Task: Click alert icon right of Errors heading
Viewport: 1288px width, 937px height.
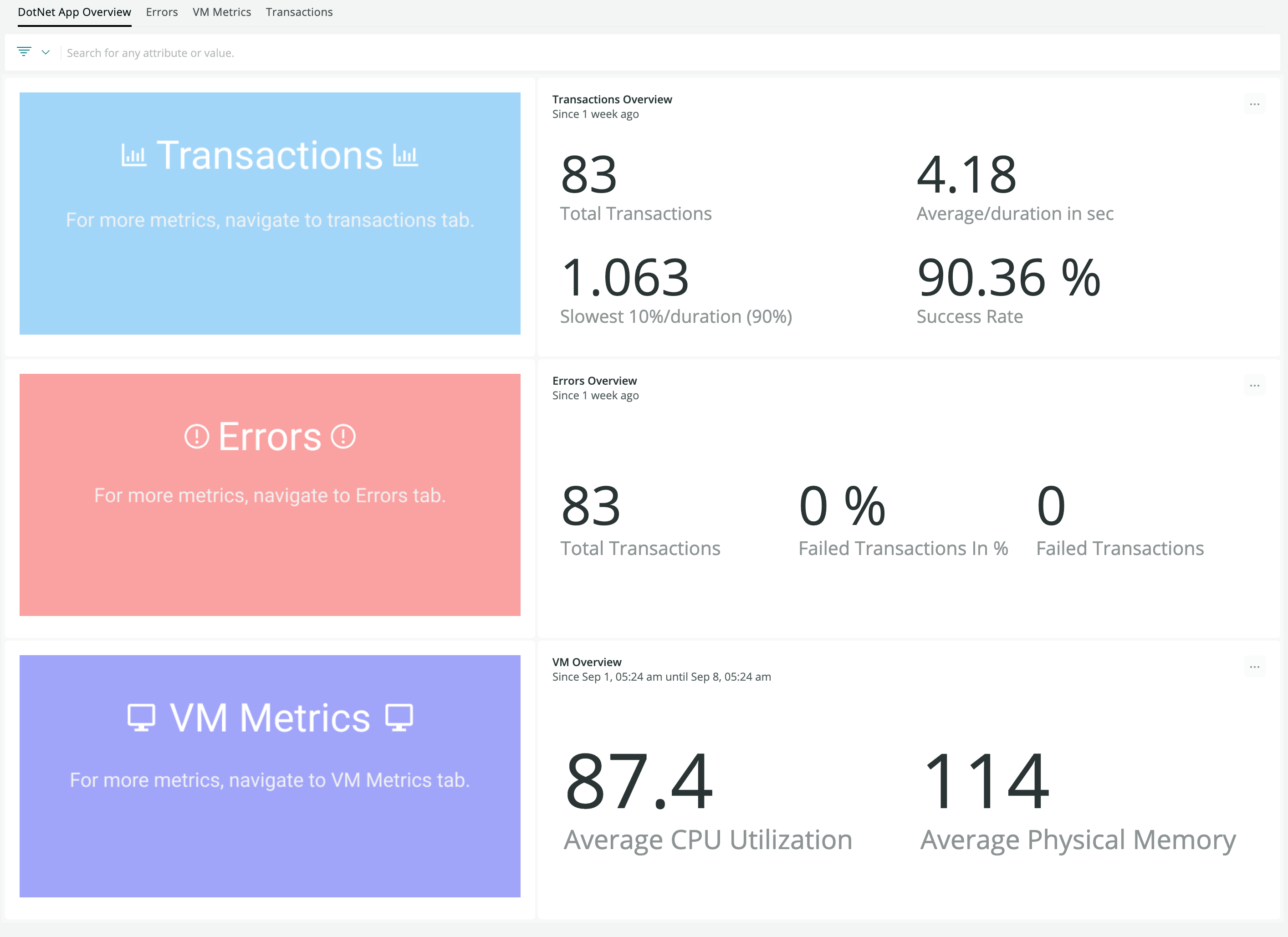Action: click(343, 436)
